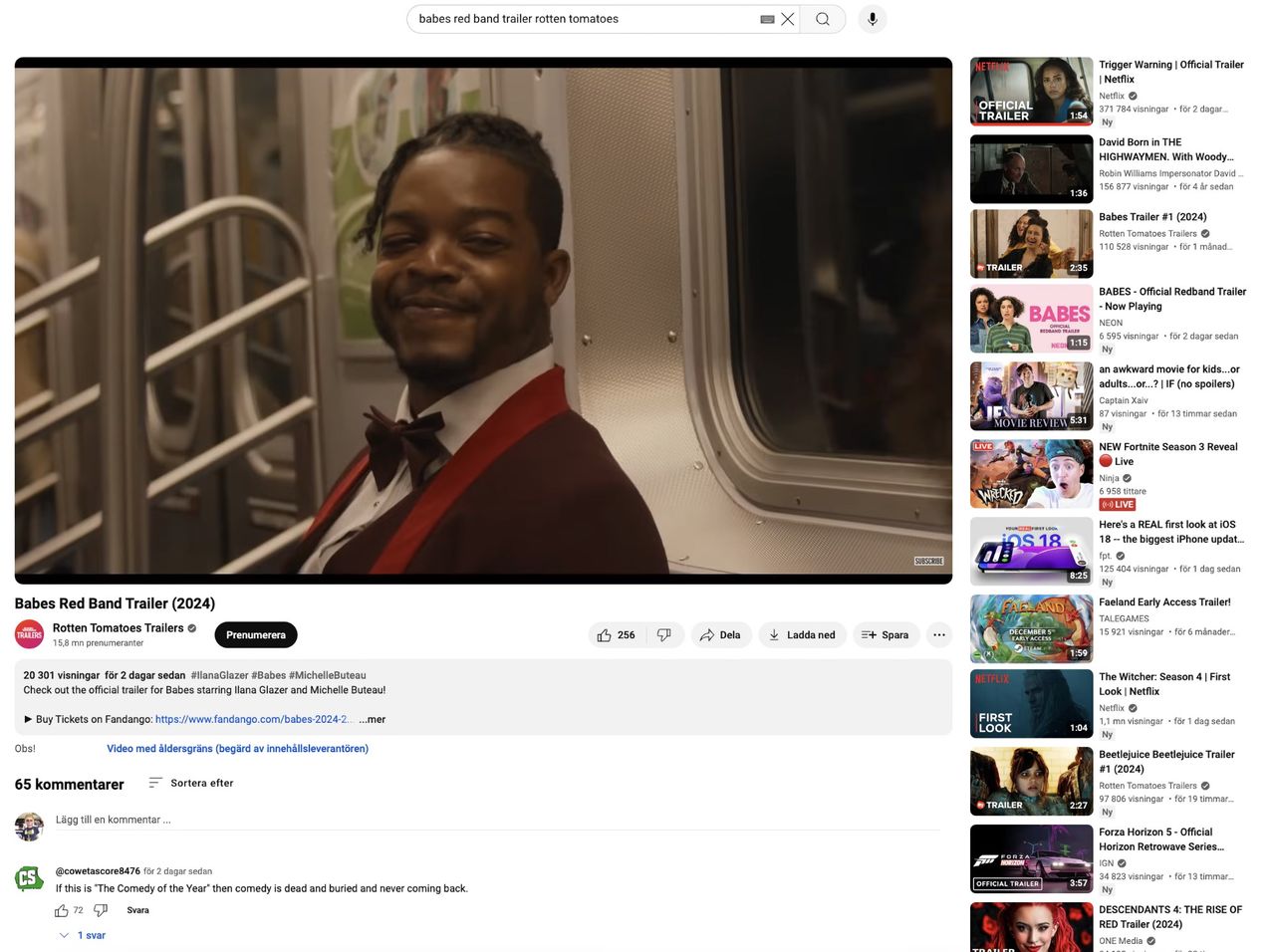Open Rotten Tomatoes Trailers channel avatar
This screenshot has height=952, width=1275.
[x=29, y=634]
